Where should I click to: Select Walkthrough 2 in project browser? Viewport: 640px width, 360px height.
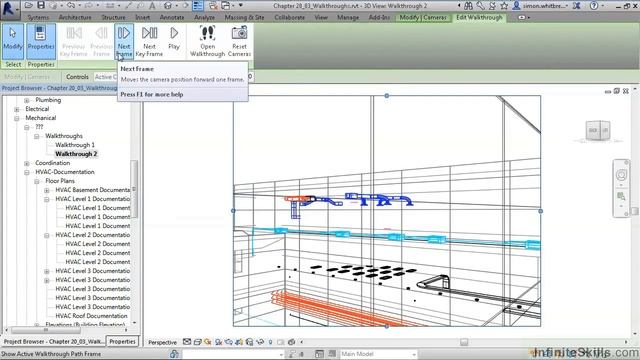click(76, 154)
